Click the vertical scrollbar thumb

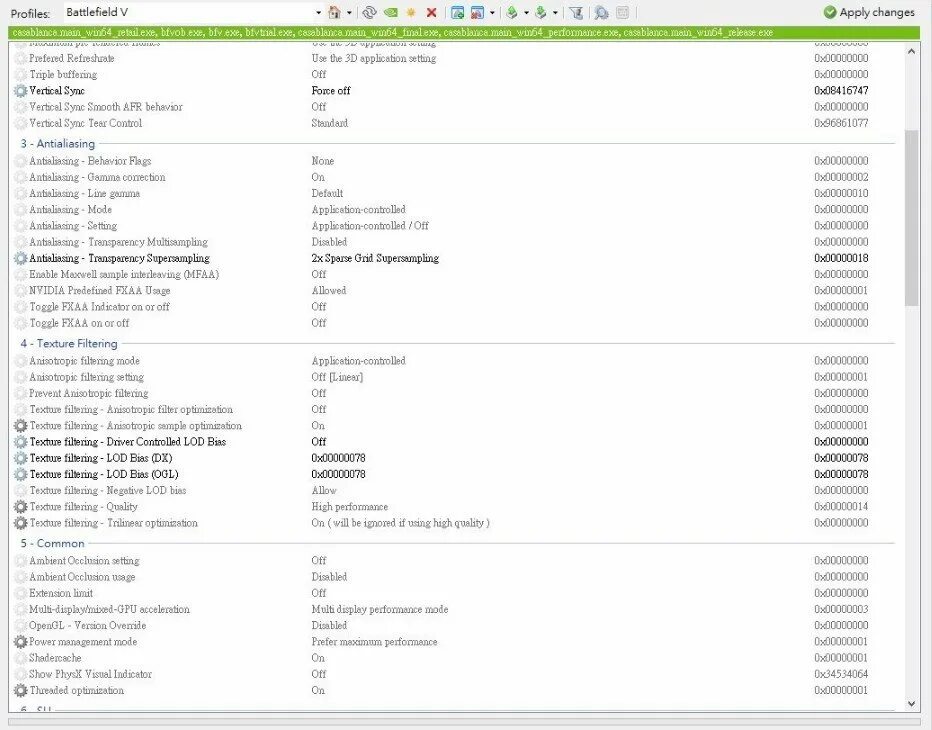(912, 218)
